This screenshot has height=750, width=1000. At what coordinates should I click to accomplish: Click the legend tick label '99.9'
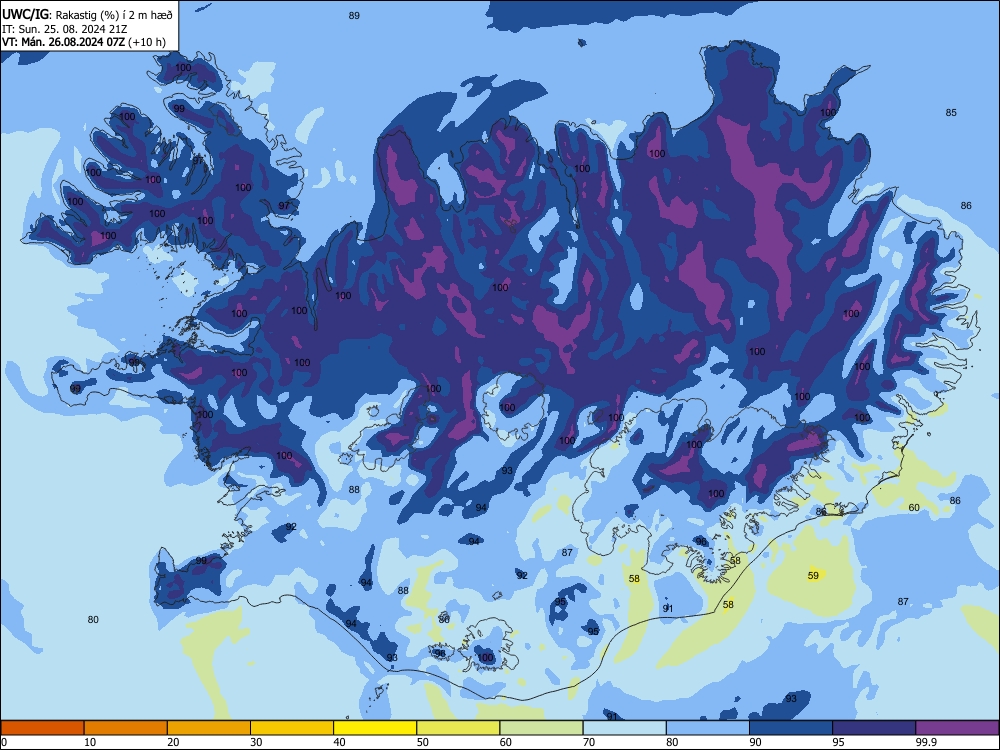(926, 742)
